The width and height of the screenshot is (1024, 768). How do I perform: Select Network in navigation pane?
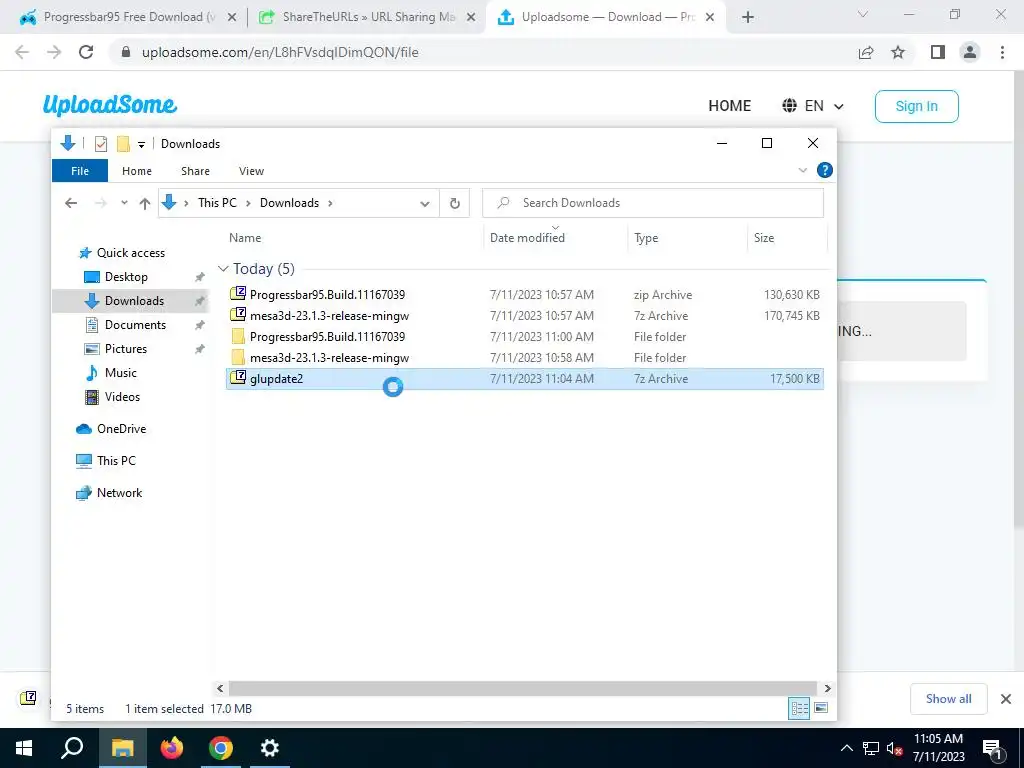119,493
